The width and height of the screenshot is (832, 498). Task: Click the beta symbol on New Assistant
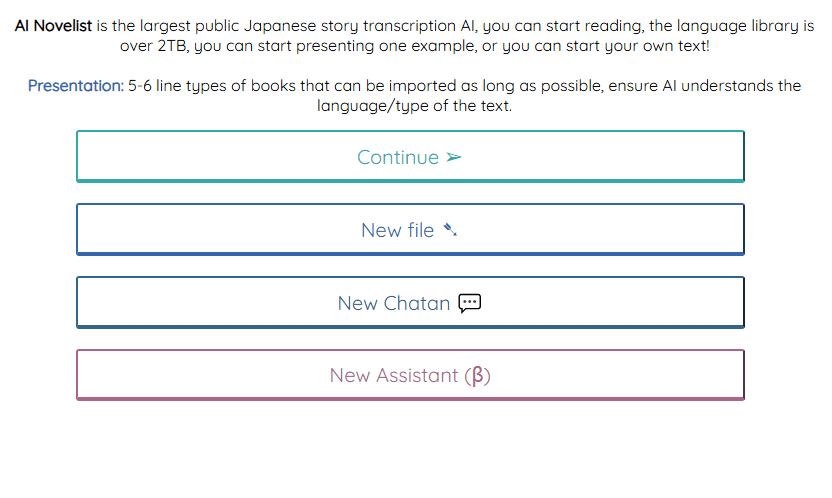480,376
